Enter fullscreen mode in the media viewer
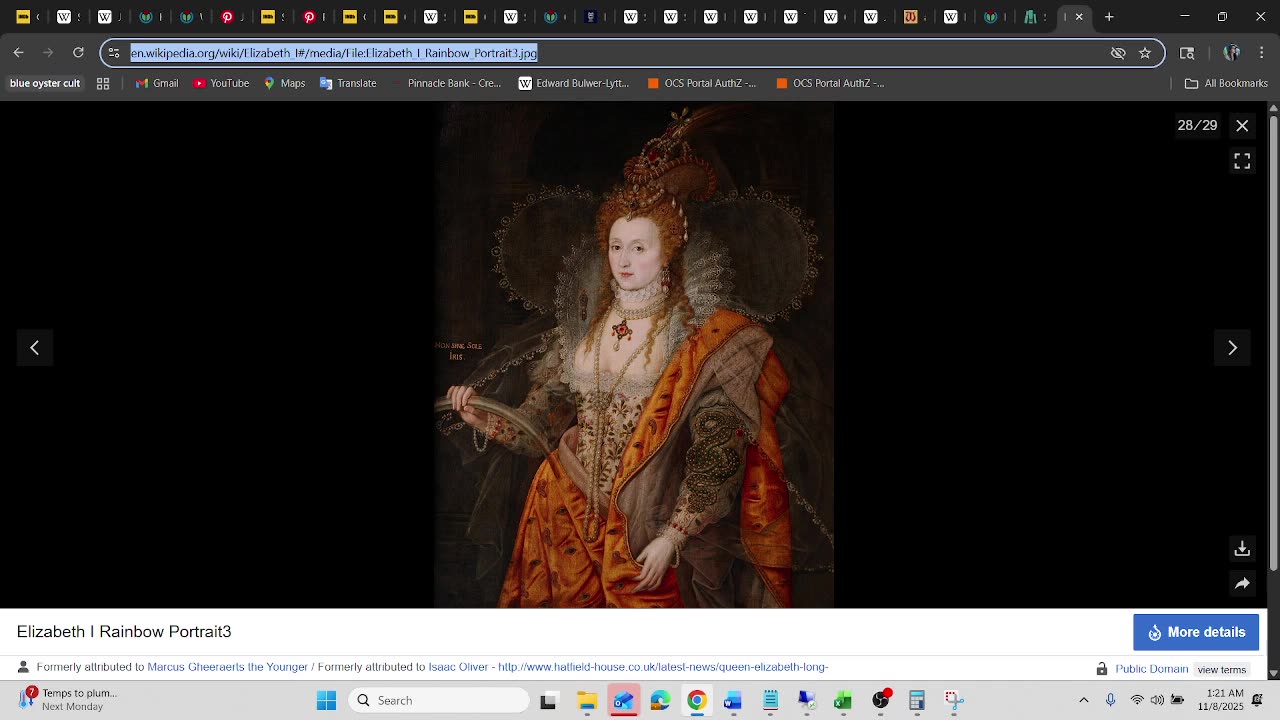Screen dimensions: 1280x720 tap(1242, 161)
